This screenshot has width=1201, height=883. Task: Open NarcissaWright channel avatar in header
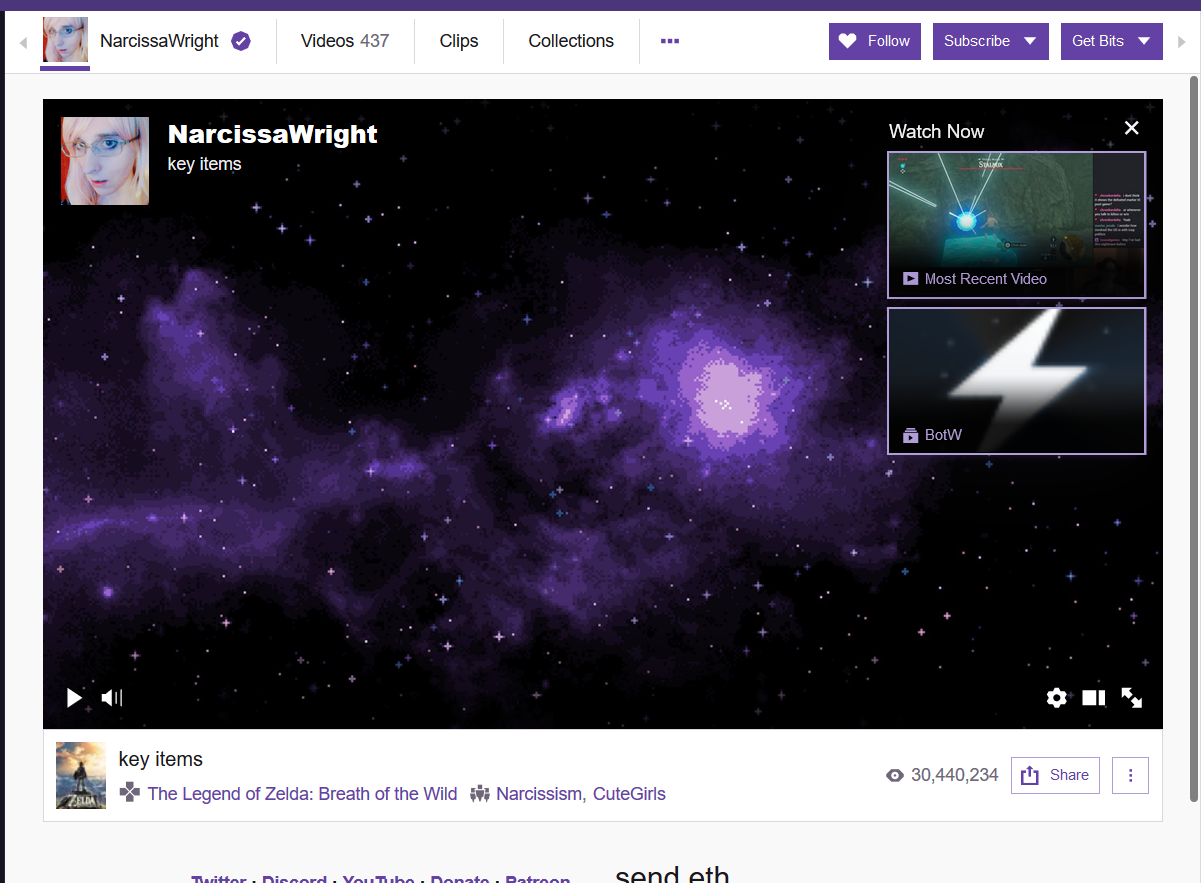[65, 40]
